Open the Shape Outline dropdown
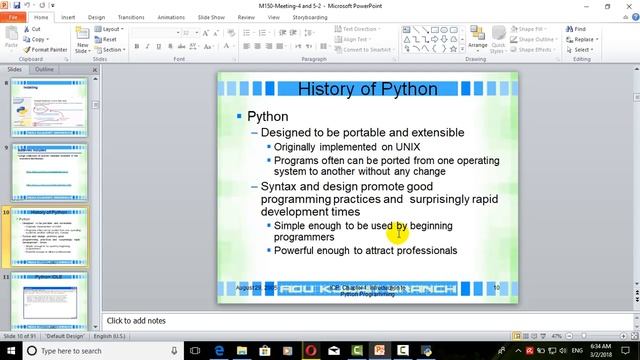Image resolution: width=640 pixels, height=360 pixels. 534,39
